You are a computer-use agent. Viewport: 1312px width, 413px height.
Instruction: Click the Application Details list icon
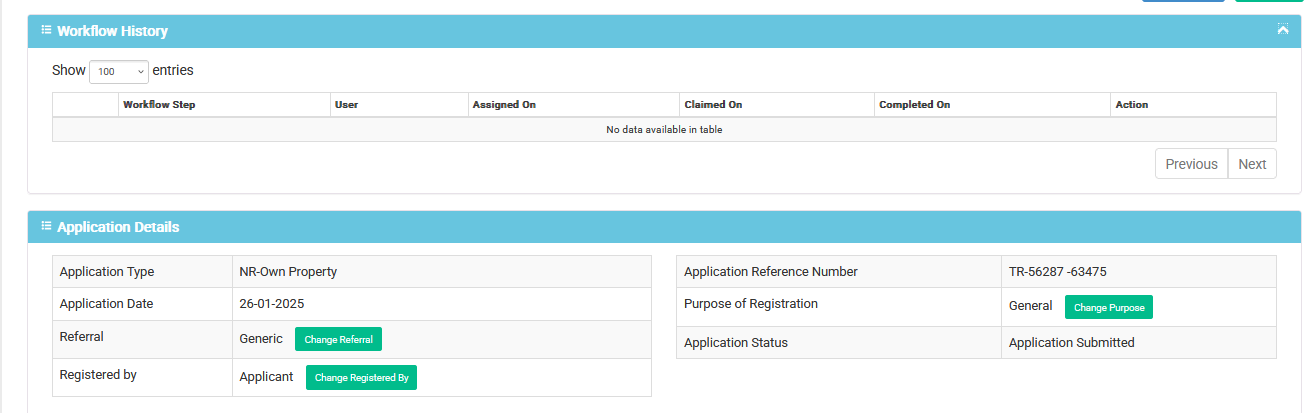[x=46, y=226]
